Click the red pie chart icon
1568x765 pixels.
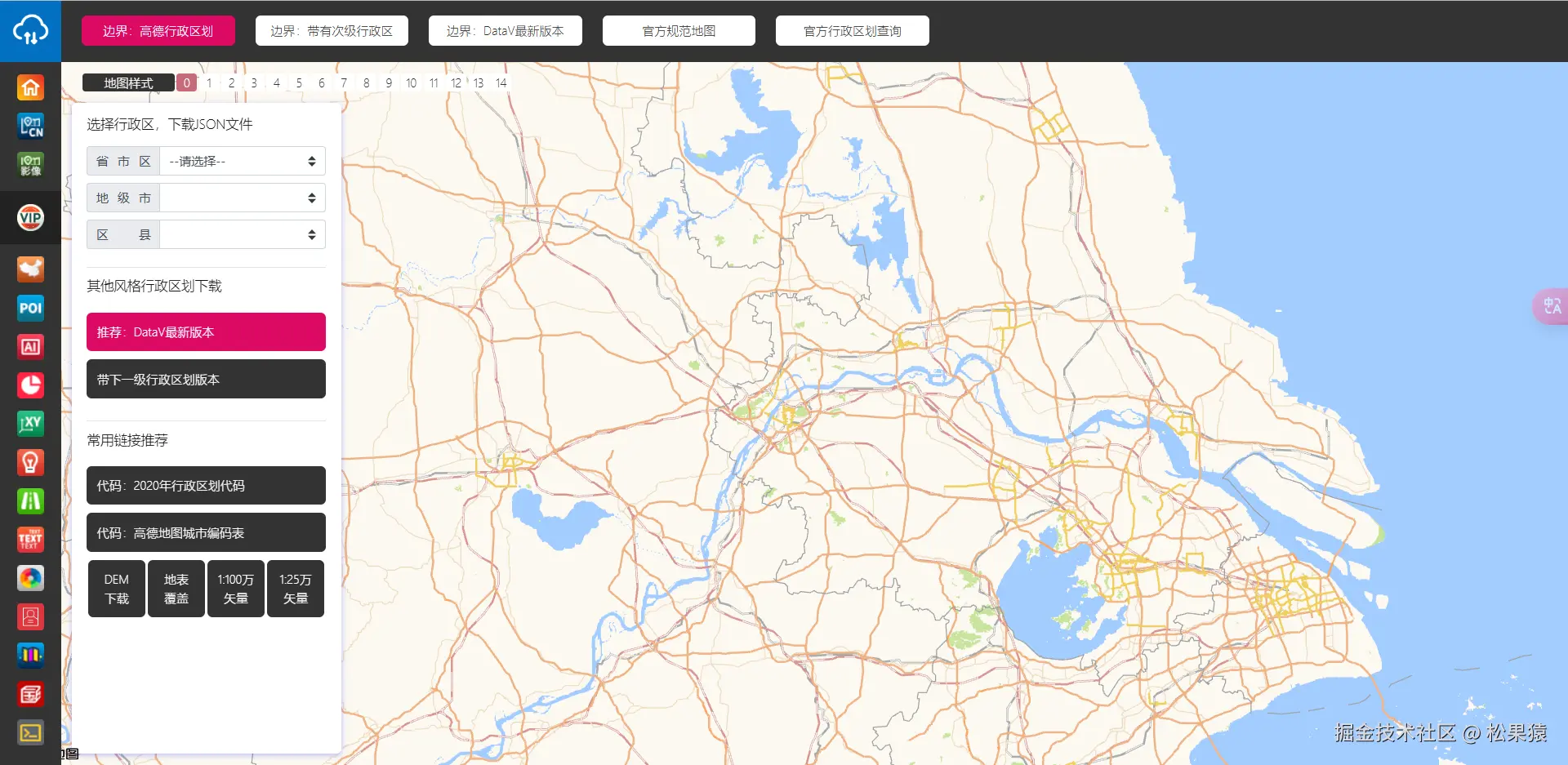(x=30, y=385)
